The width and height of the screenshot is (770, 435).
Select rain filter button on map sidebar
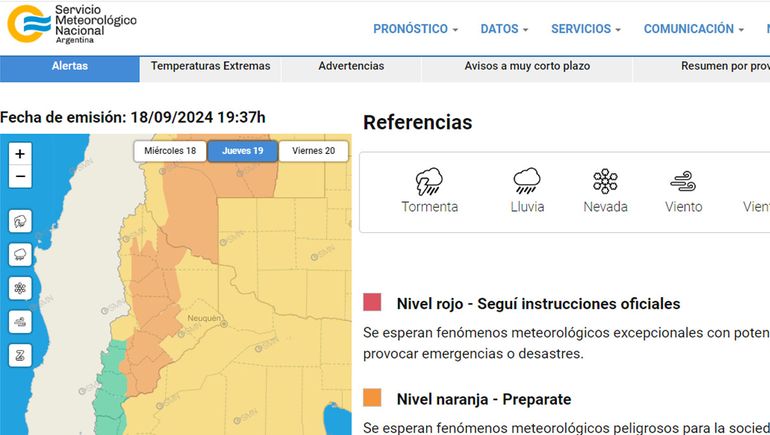coord(20,255)
